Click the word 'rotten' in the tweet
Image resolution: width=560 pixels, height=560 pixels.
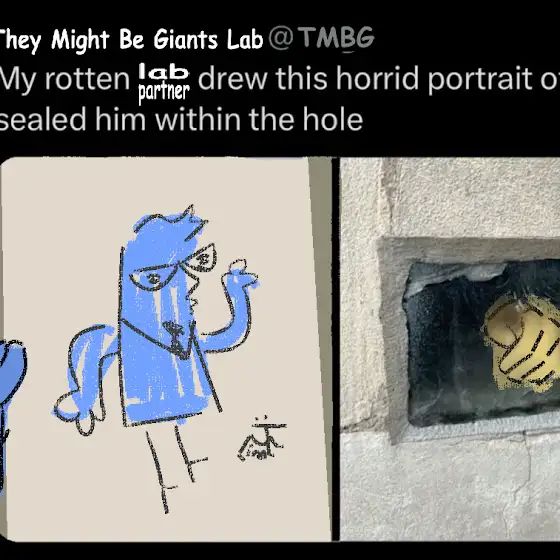point(87,79)
